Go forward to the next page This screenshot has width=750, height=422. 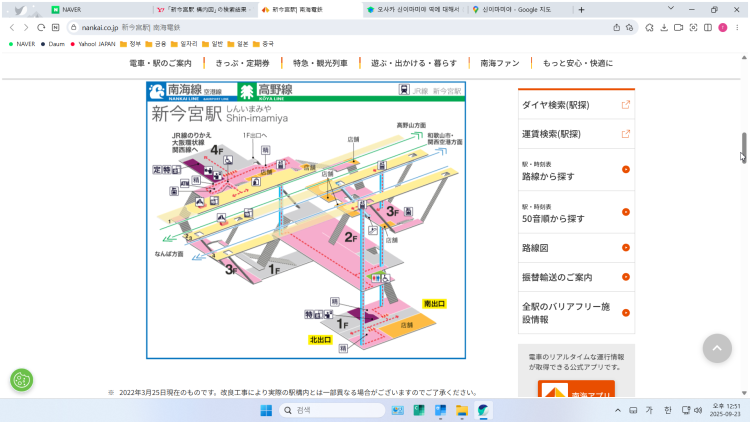tap(26, 27)
